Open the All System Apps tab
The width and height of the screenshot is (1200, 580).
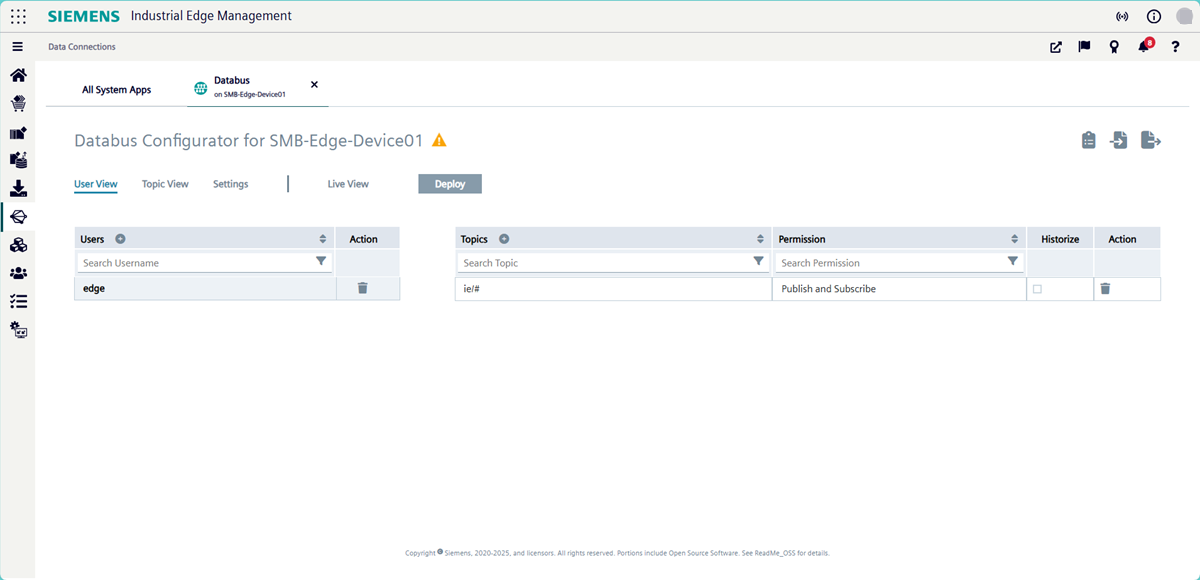tap(117, 89)
